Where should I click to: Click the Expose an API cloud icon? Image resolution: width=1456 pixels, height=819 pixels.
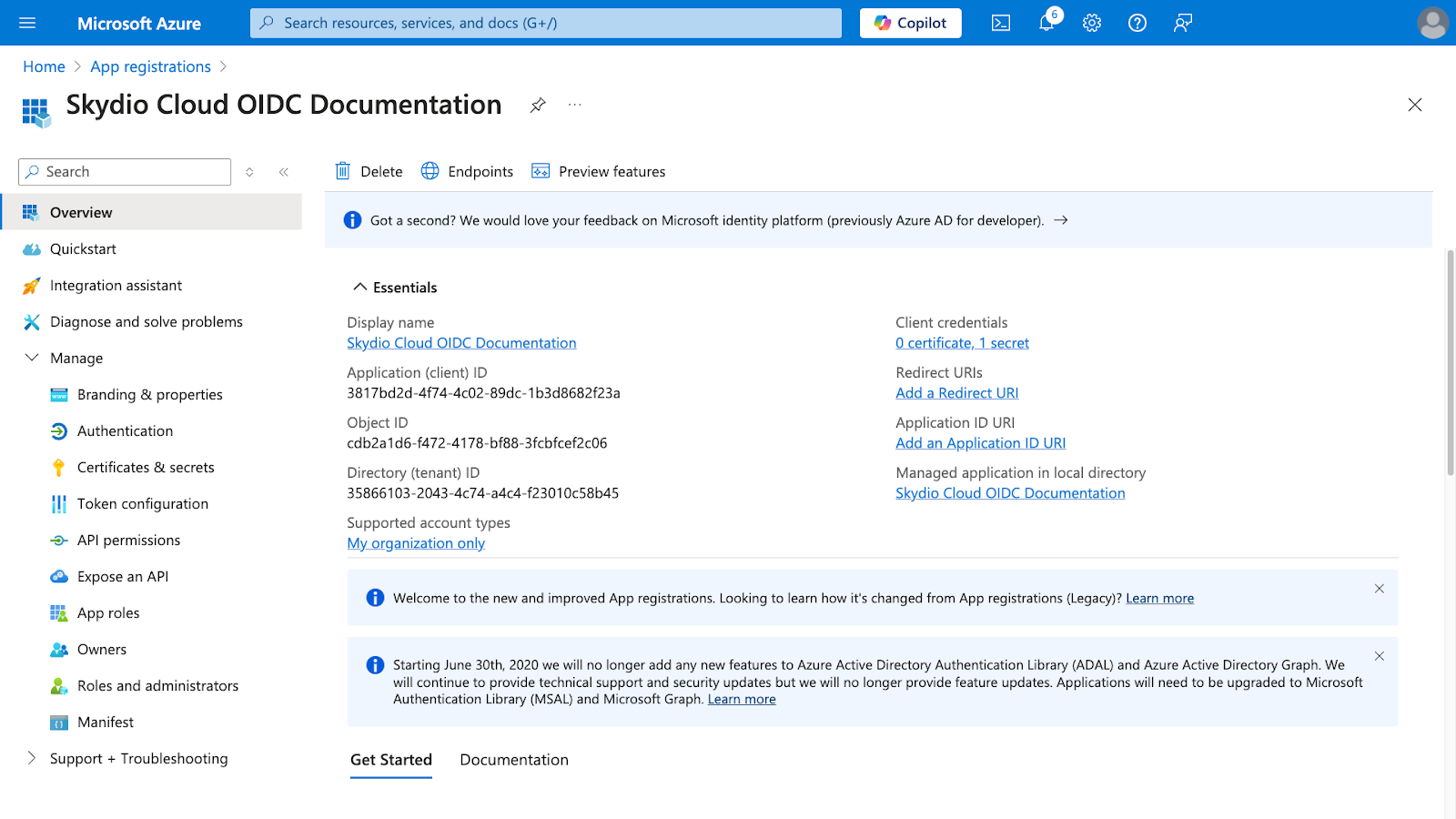(59, 576)
